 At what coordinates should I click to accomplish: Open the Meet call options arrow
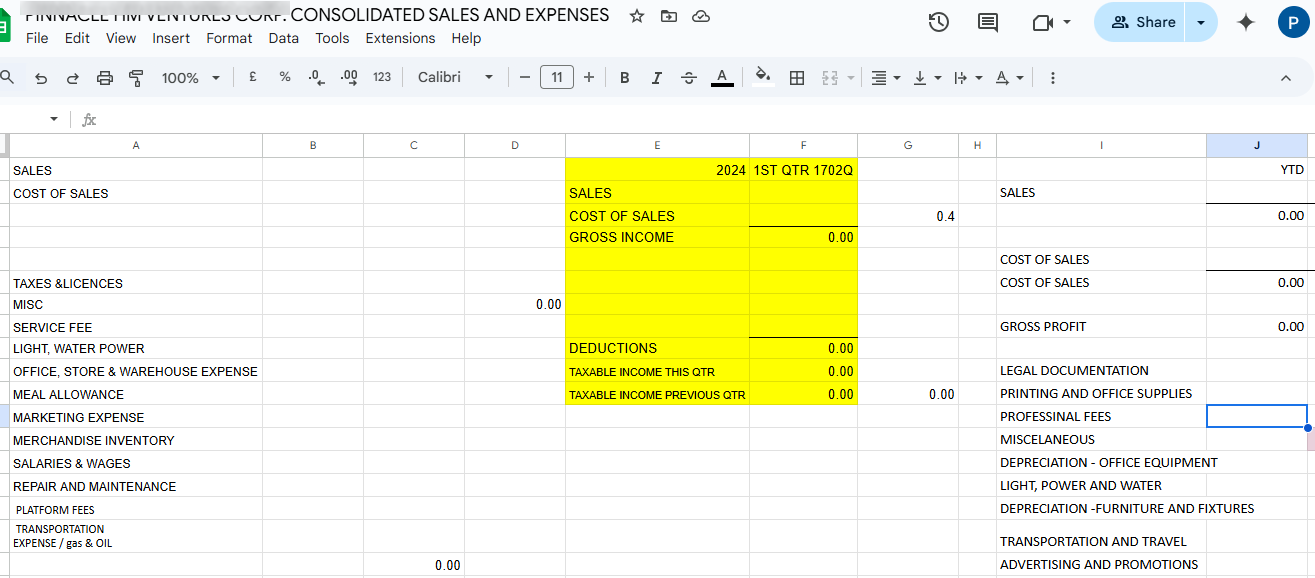click(x=1067, y=22)
